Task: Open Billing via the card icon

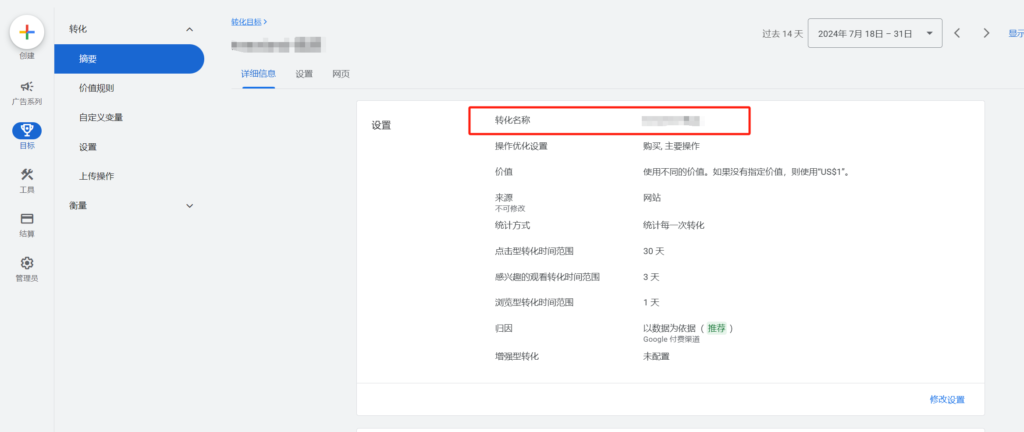Action: tap(27, 219)
